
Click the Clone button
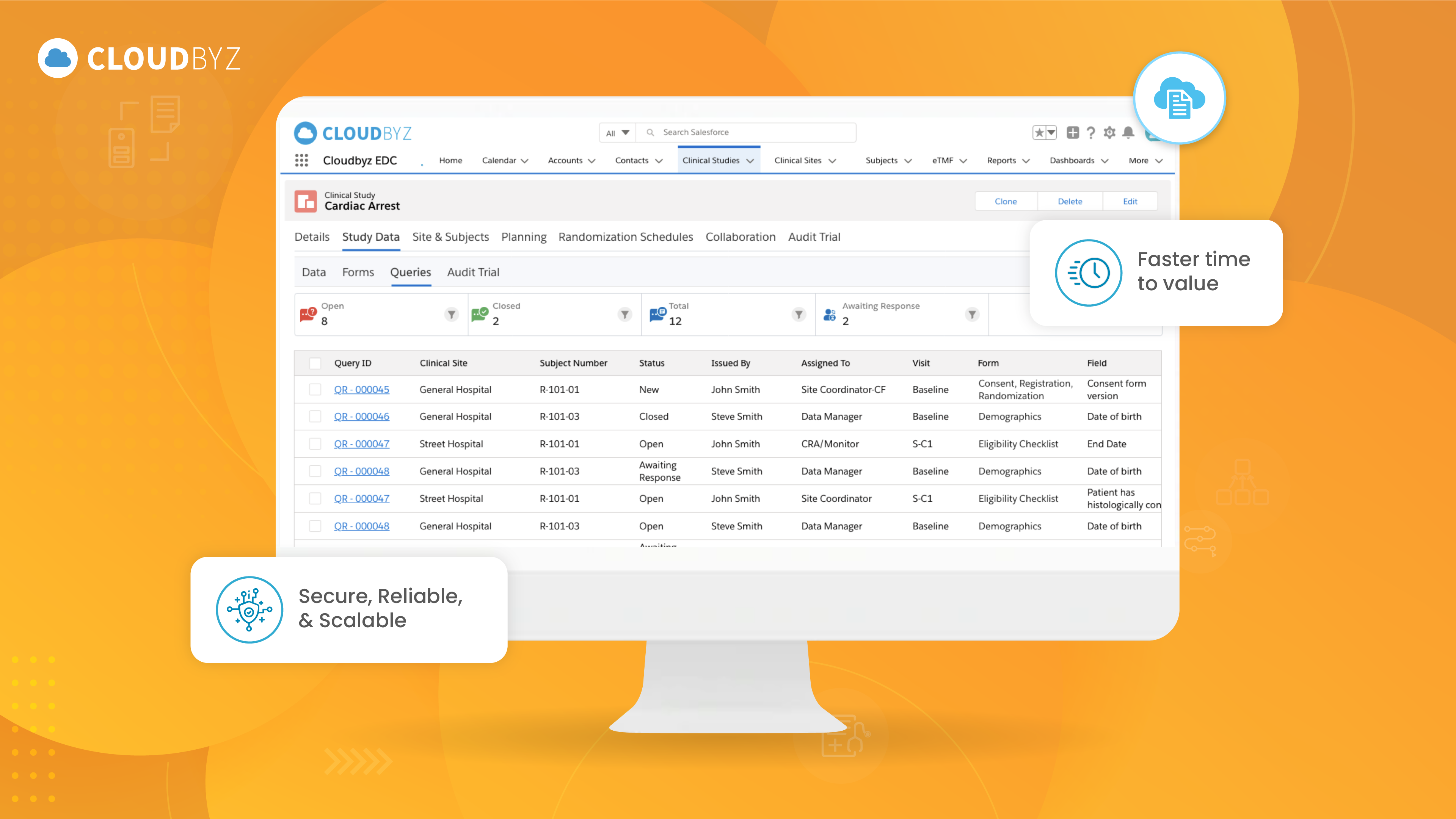[1006, 202]
